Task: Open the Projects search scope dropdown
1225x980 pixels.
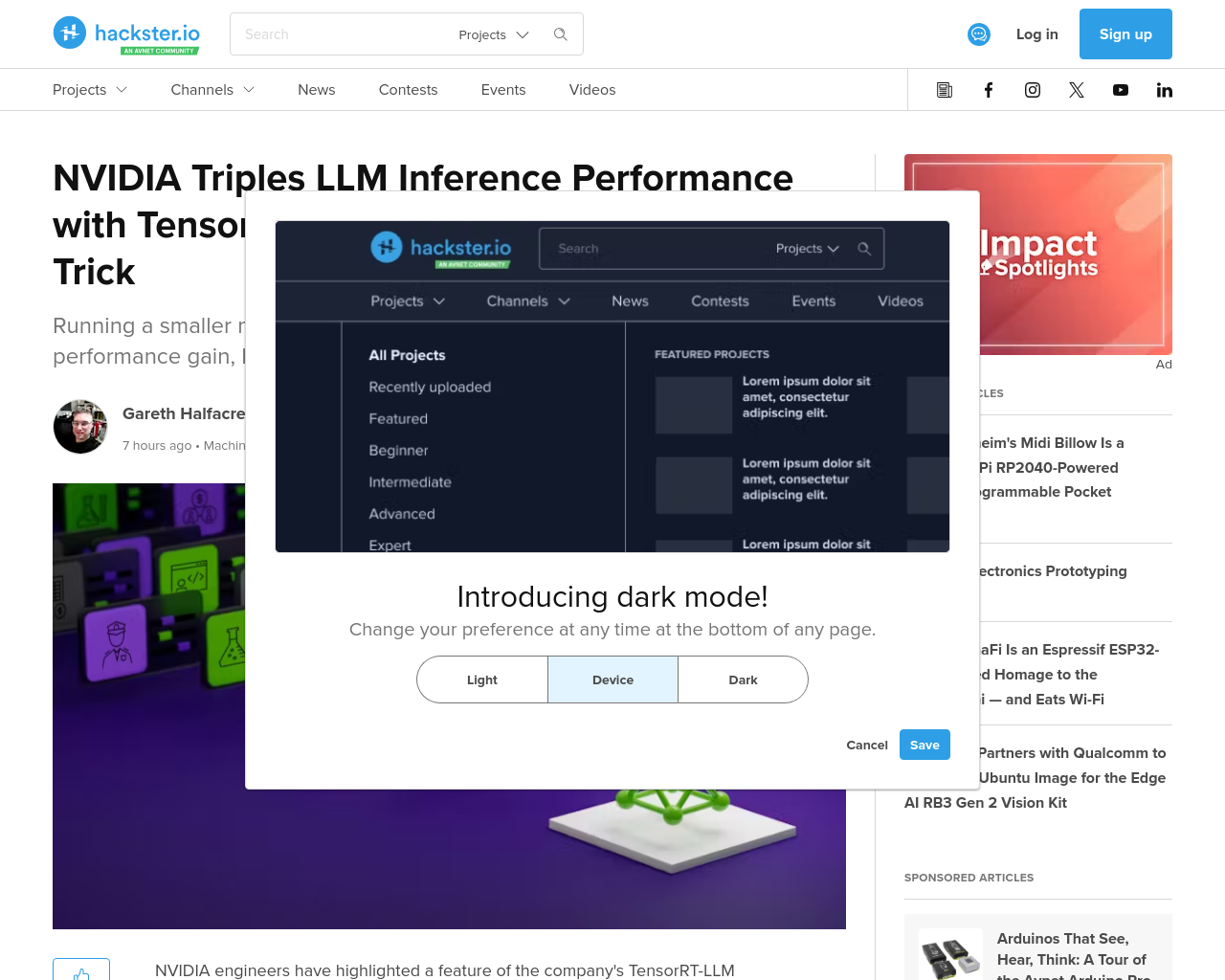Action: (x=494, y=34)
